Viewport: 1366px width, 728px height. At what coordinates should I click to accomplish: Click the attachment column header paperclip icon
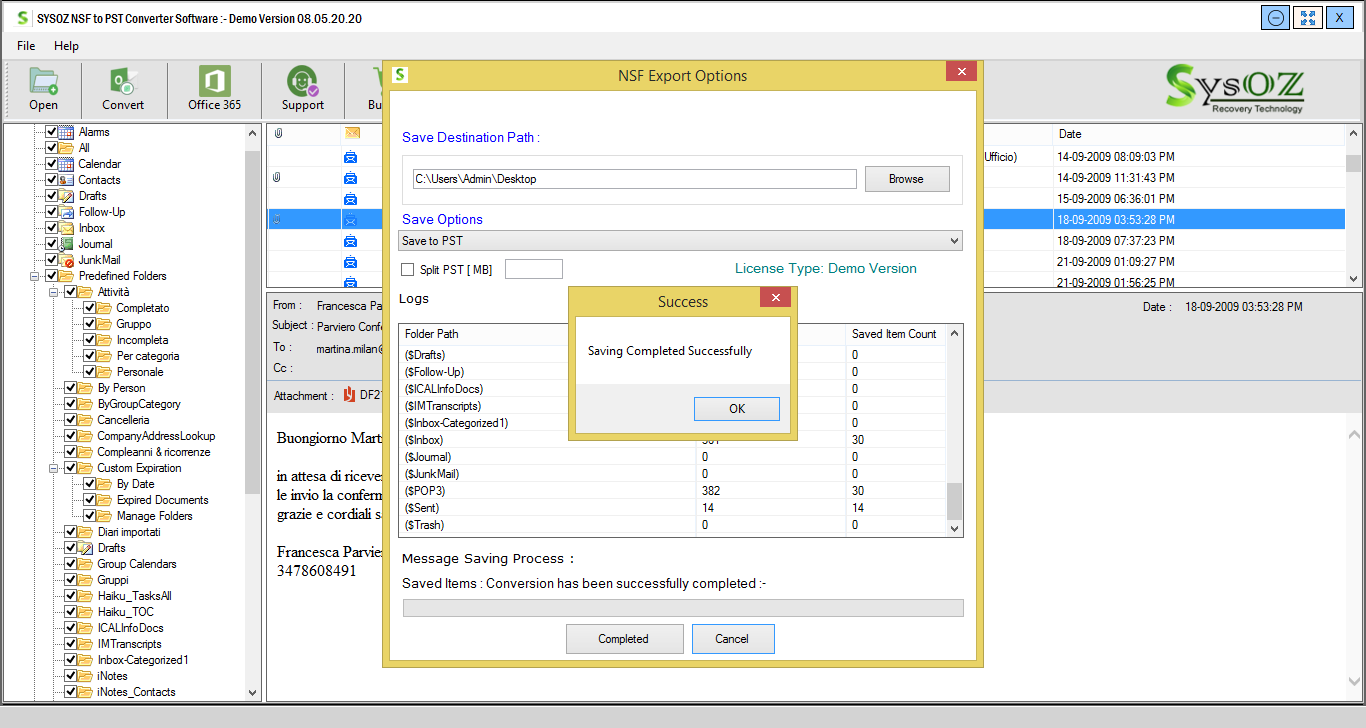pos(277,133)
